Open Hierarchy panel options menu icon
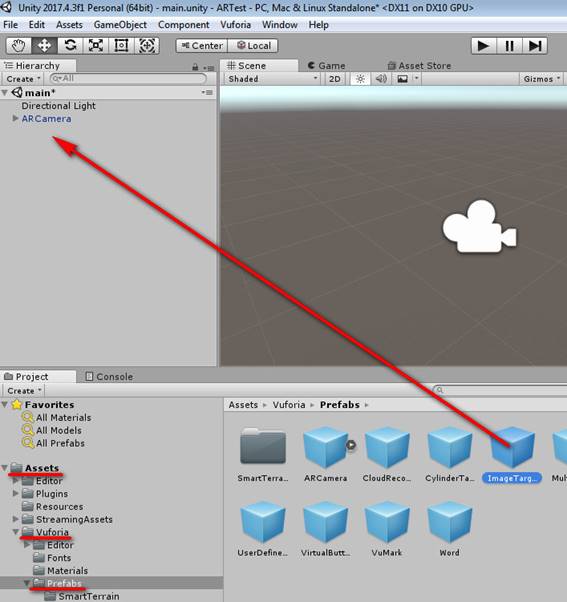 coord(209,68)
